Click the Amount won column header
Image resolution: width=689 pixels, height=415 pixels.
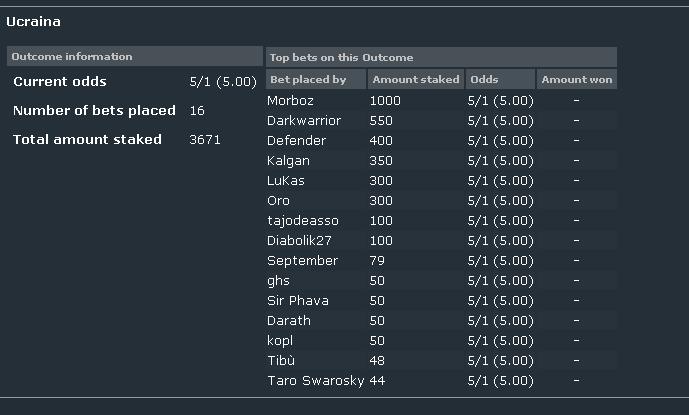(x=577, y=80)
